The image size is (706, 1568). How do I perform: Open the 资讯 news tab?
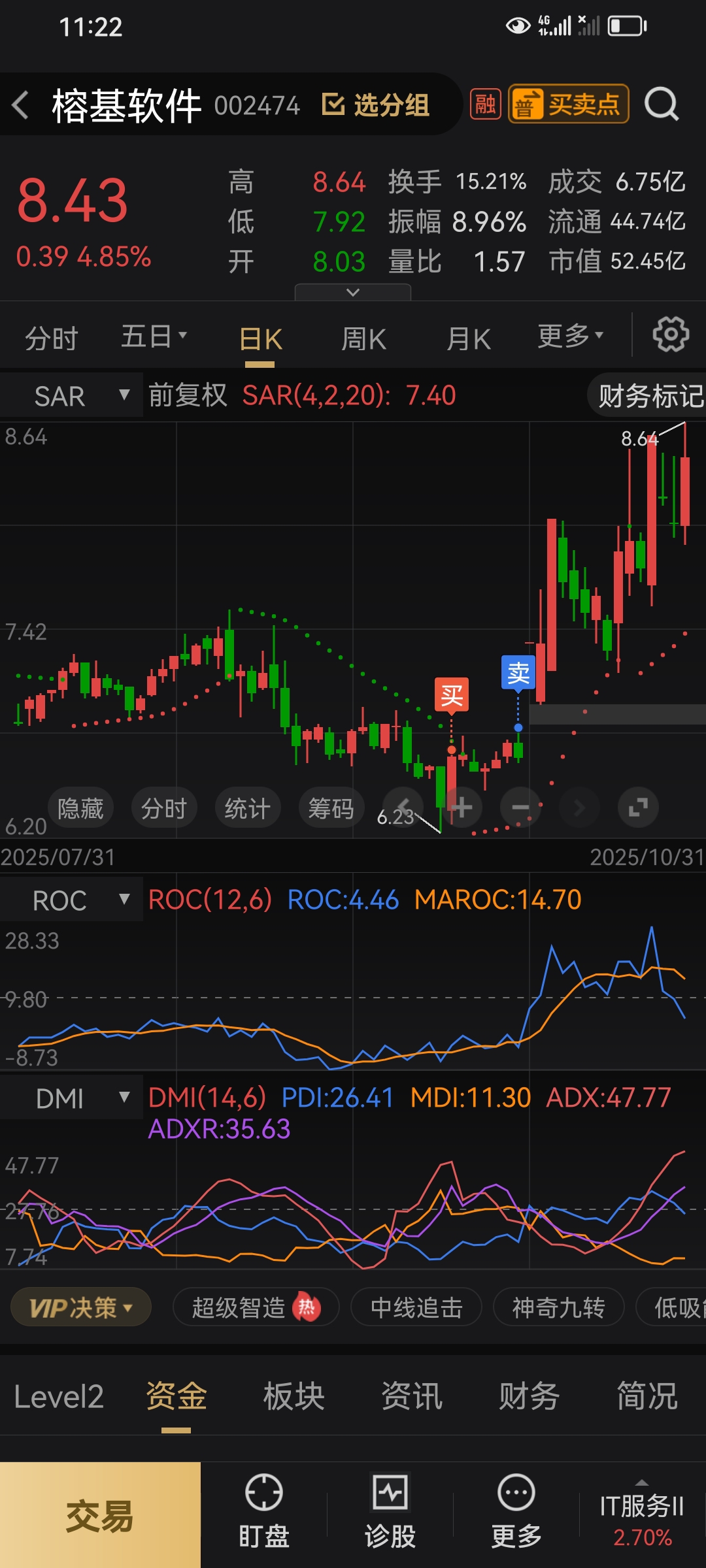click(412, 1397)
